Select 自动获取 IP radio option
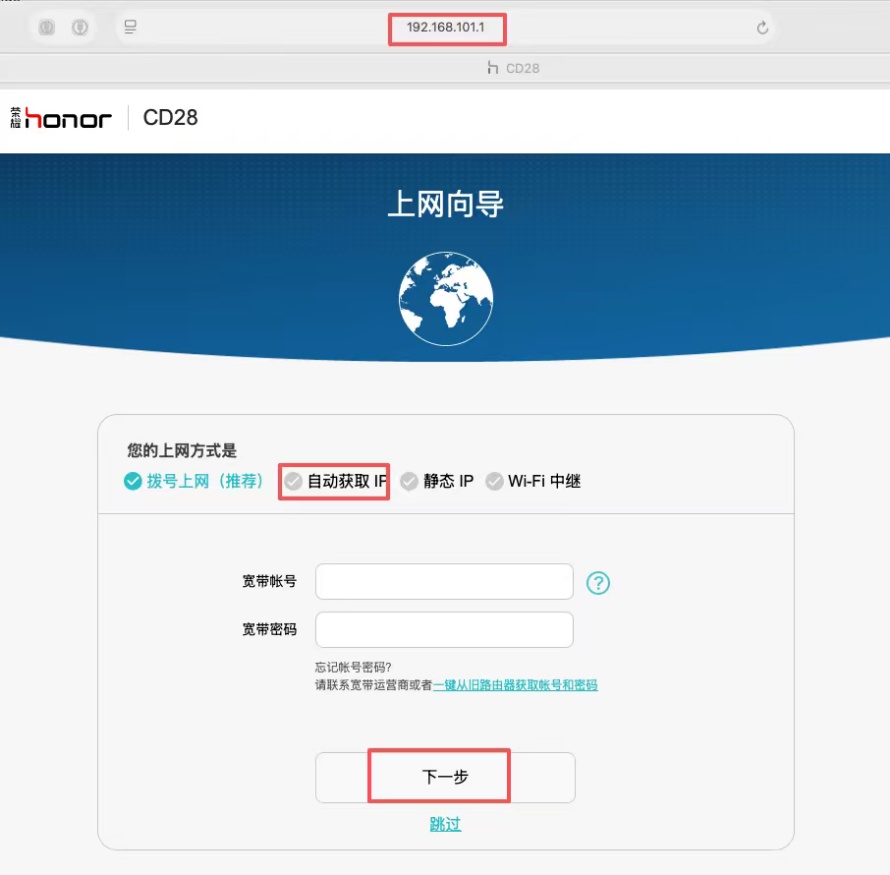Screen dimensions: 890x875 click(335, 481)
